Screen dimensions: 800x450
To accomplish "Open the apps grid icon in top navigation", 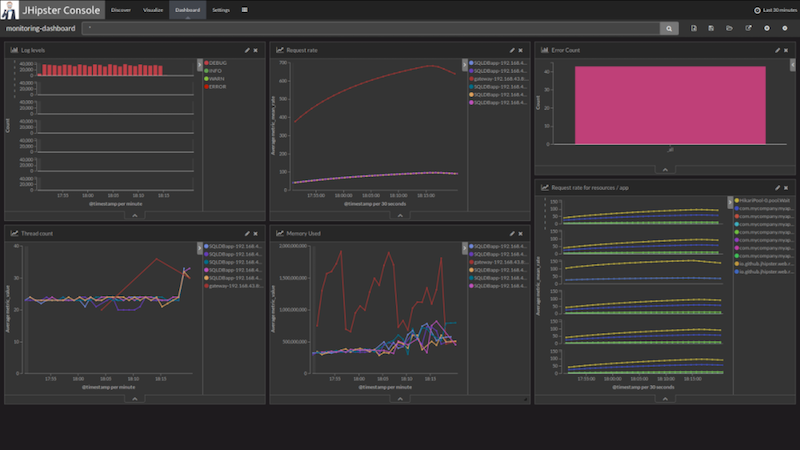I will (x=246, y=9).
